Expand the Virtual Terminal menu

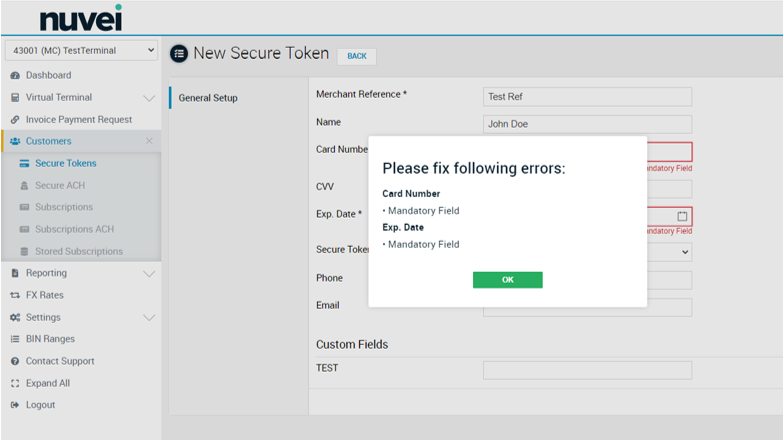coord(149,98)
